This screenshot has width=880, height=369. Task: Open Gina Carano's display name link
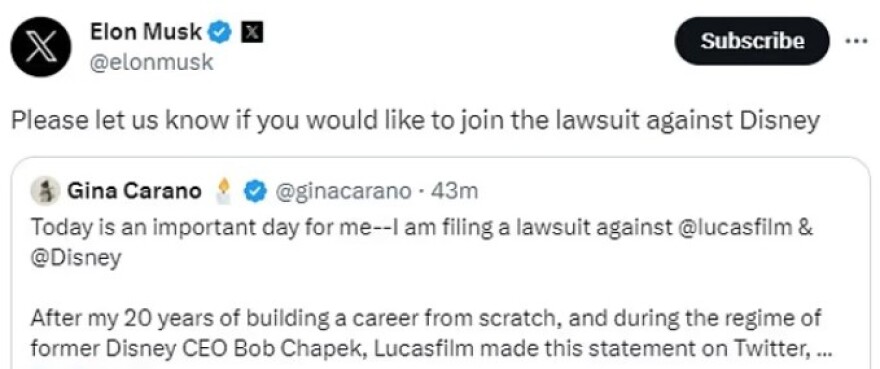[x=135, y=192]
